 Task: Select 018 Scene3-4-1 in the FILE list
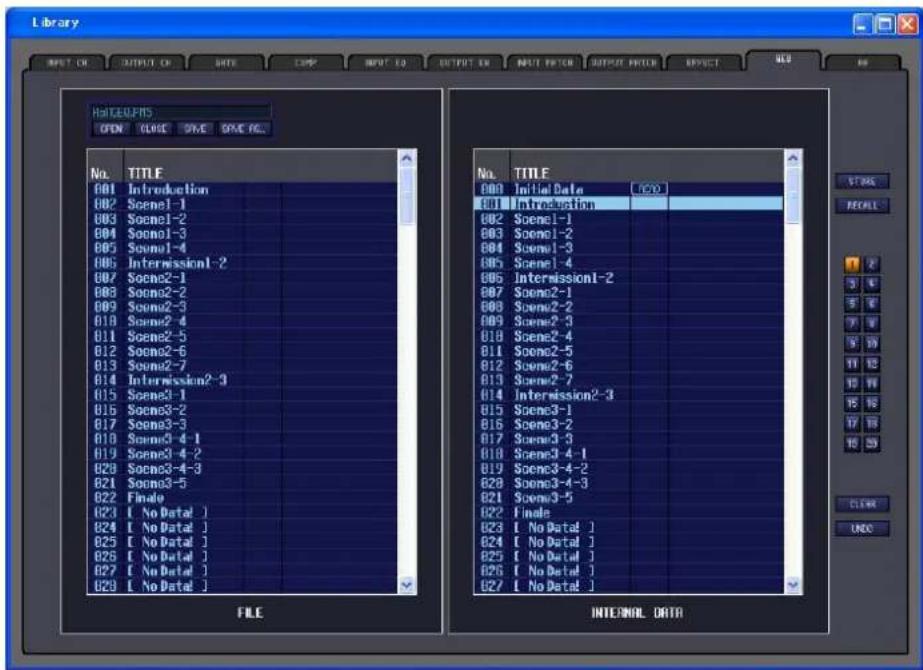[x=243, y=439]
